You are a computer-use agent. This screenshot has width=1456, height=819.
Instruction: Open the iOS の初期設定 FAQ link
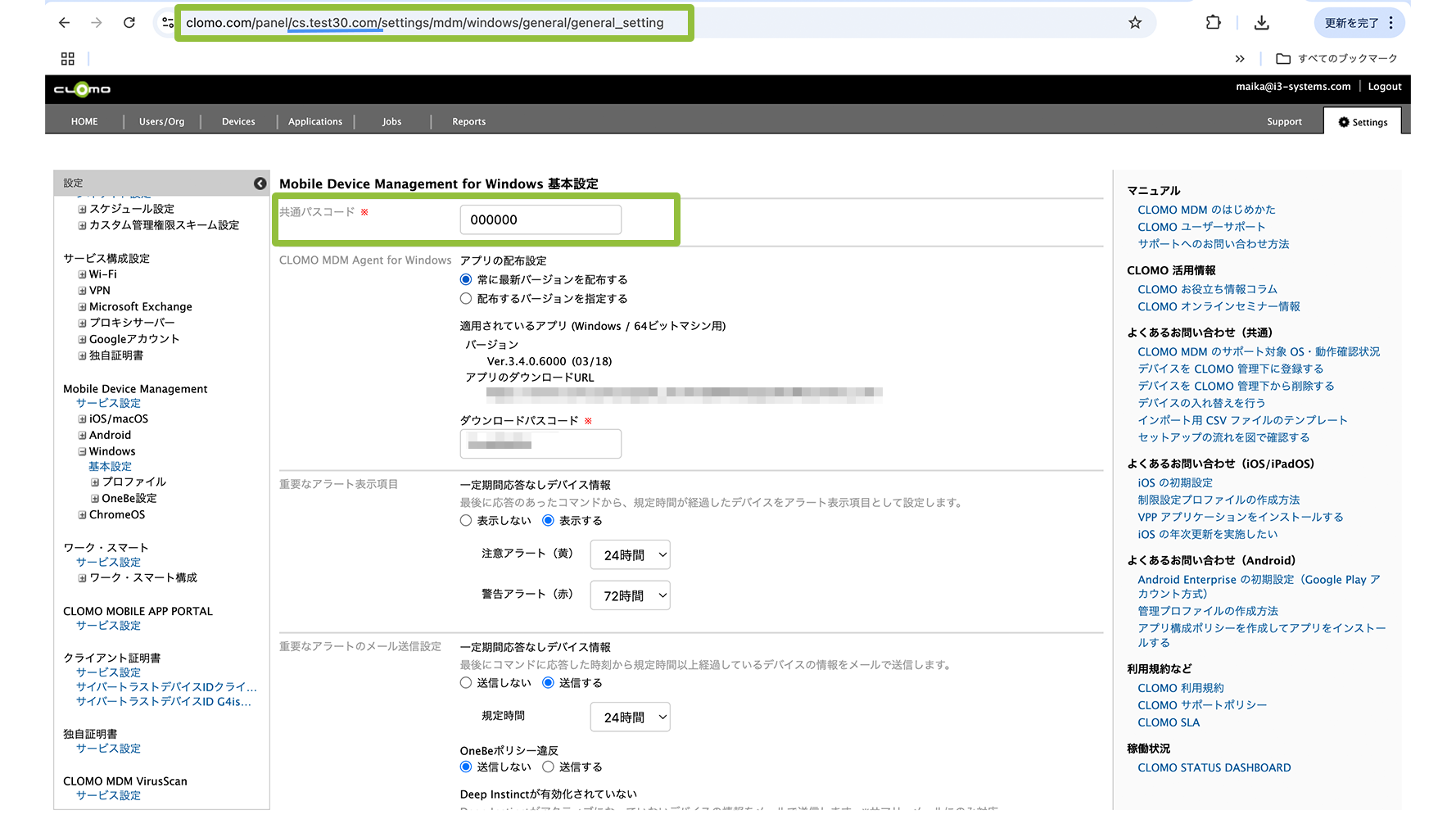tap(1175, 482)
